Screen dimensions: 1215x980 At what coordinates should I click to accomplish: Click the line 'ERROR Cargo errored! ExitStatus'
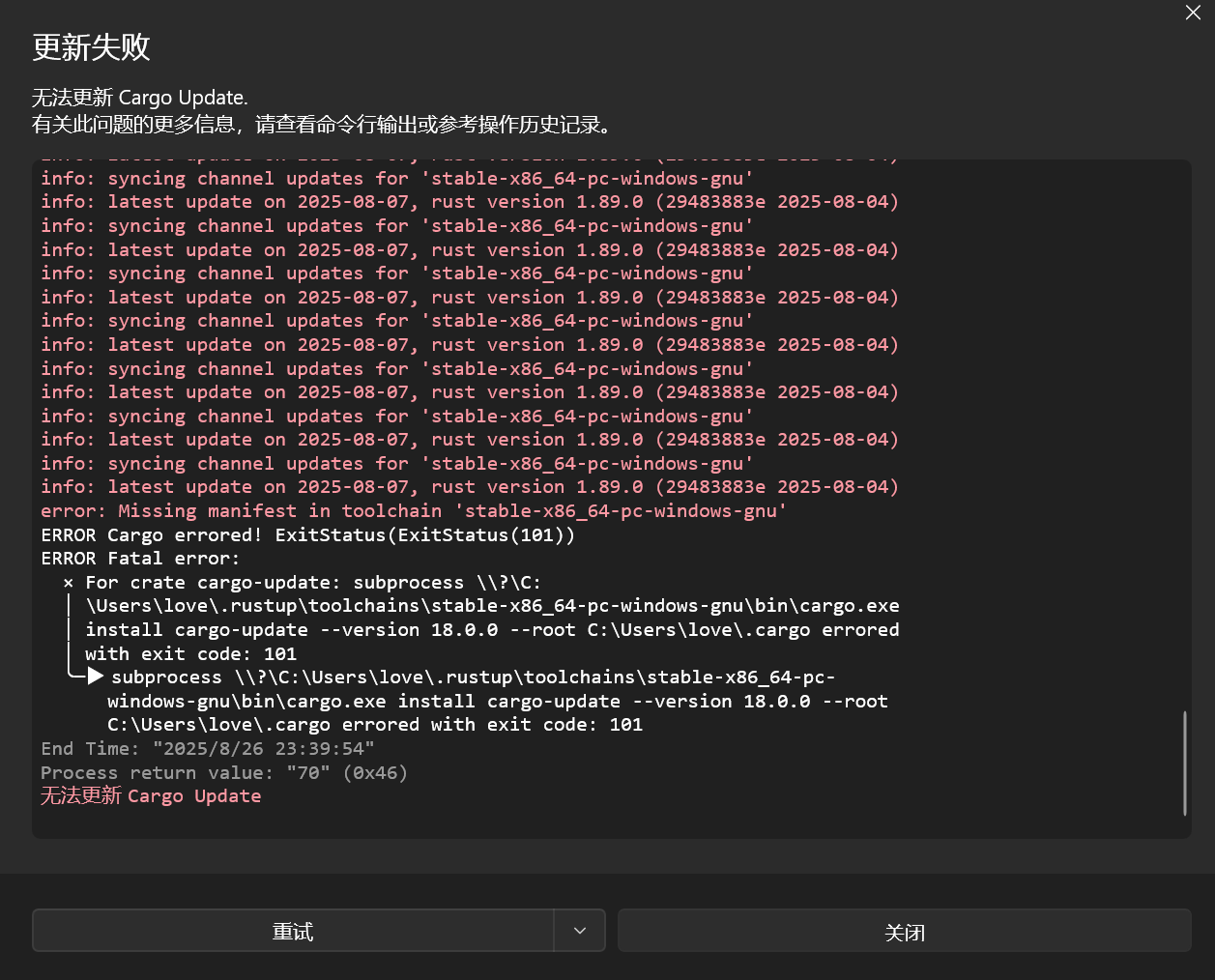click(307, 535)
